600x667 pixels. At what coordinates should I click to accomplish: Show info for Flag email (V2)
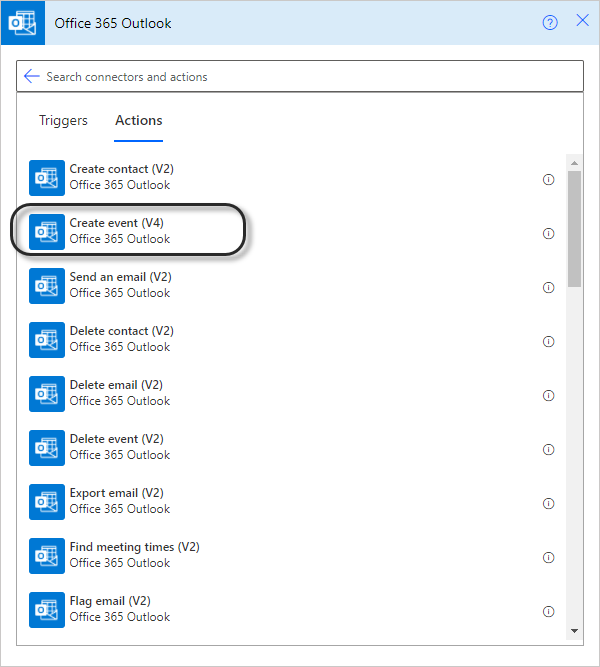click(x=549, y=612)
